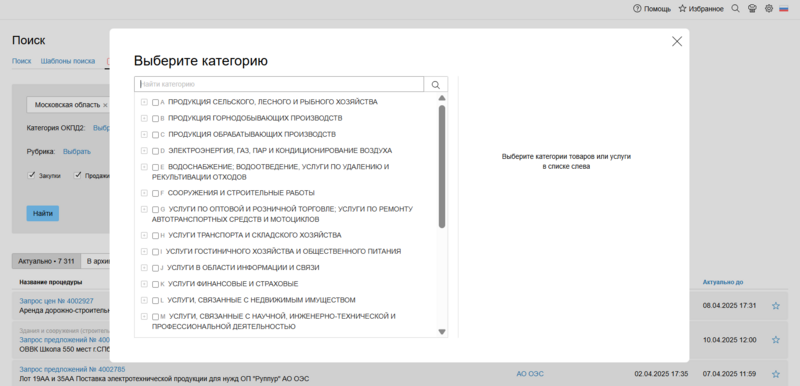
Task: Open Help with the question mark icon
Action: [652, 9]
